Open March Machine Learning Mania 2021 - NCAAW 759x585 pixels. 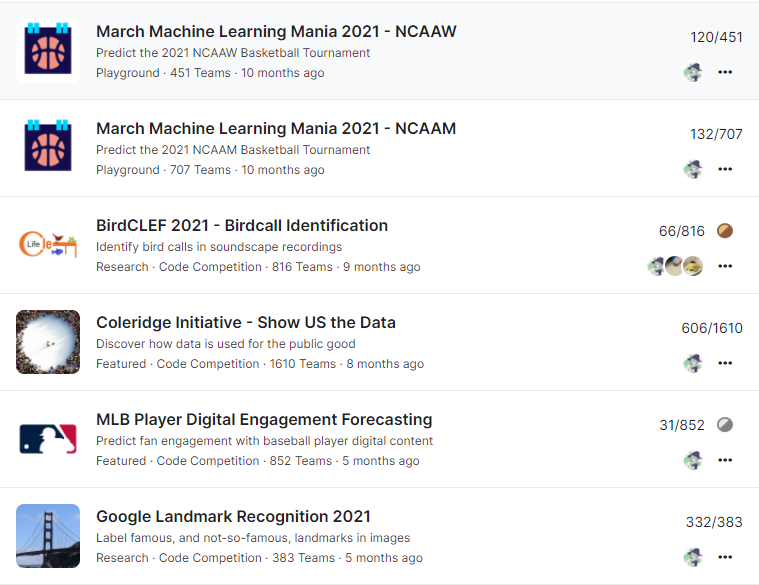click(x=276, y=31)
